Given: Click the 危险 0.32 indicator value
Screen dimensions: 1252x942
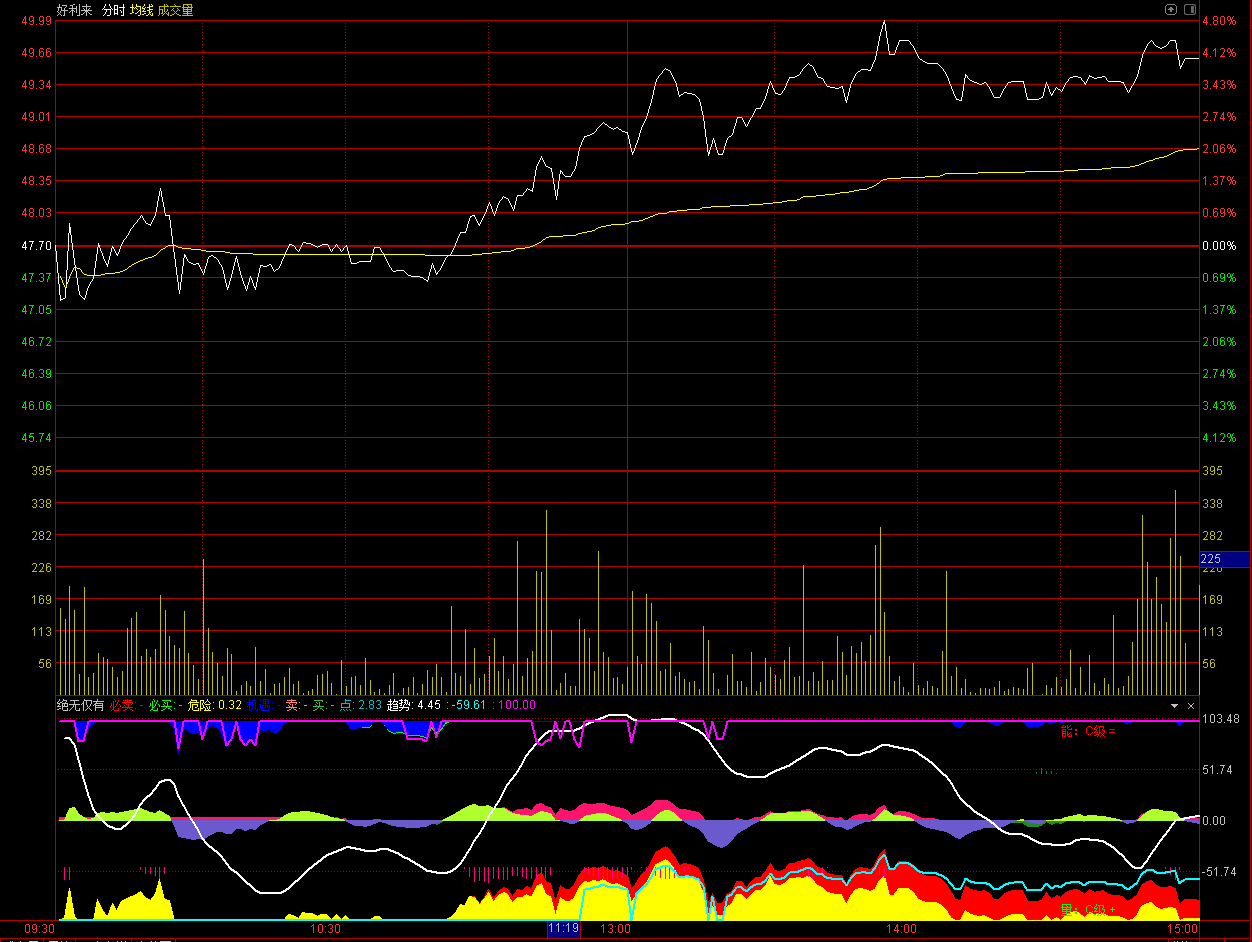Looking at the screenshot, I should coord(215,705).
